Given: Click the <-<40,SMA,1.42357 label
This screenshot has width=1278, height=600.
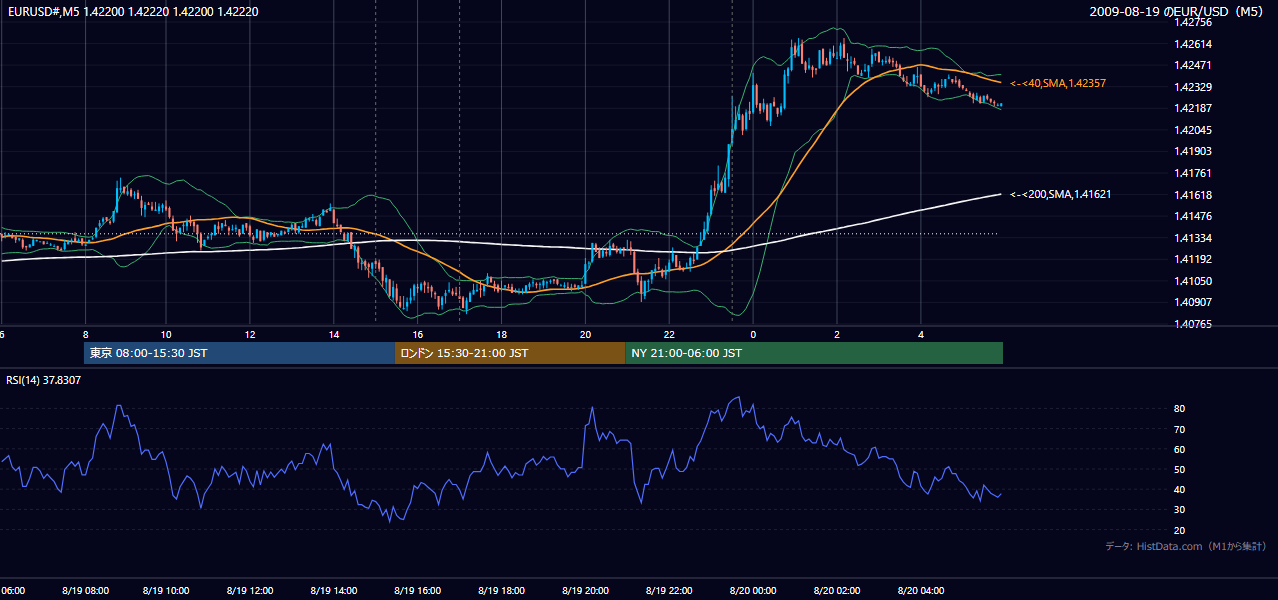Looking at the screenshot, I should 1058,83.
